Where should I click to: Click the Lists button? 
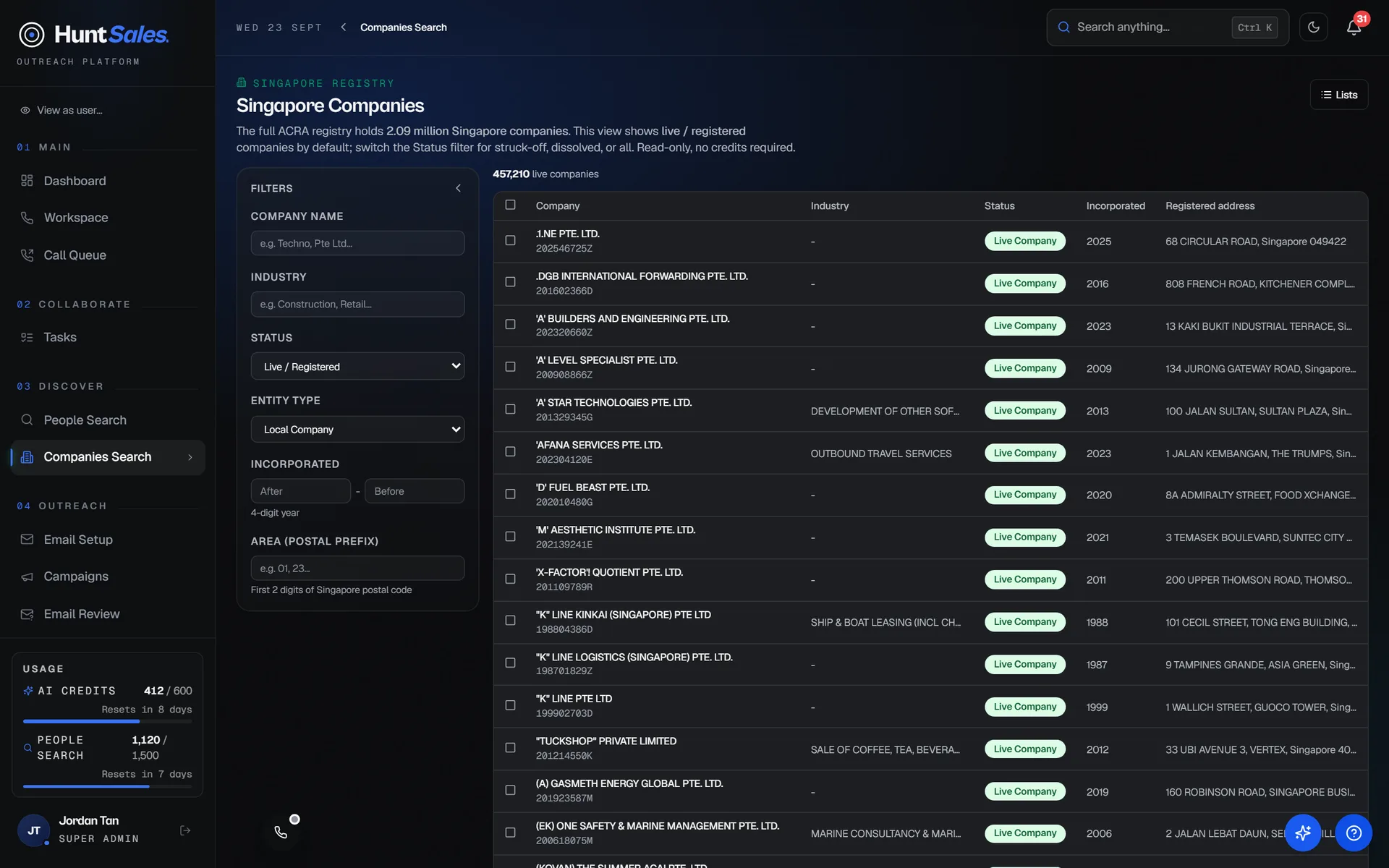(x=1338, y=95)
